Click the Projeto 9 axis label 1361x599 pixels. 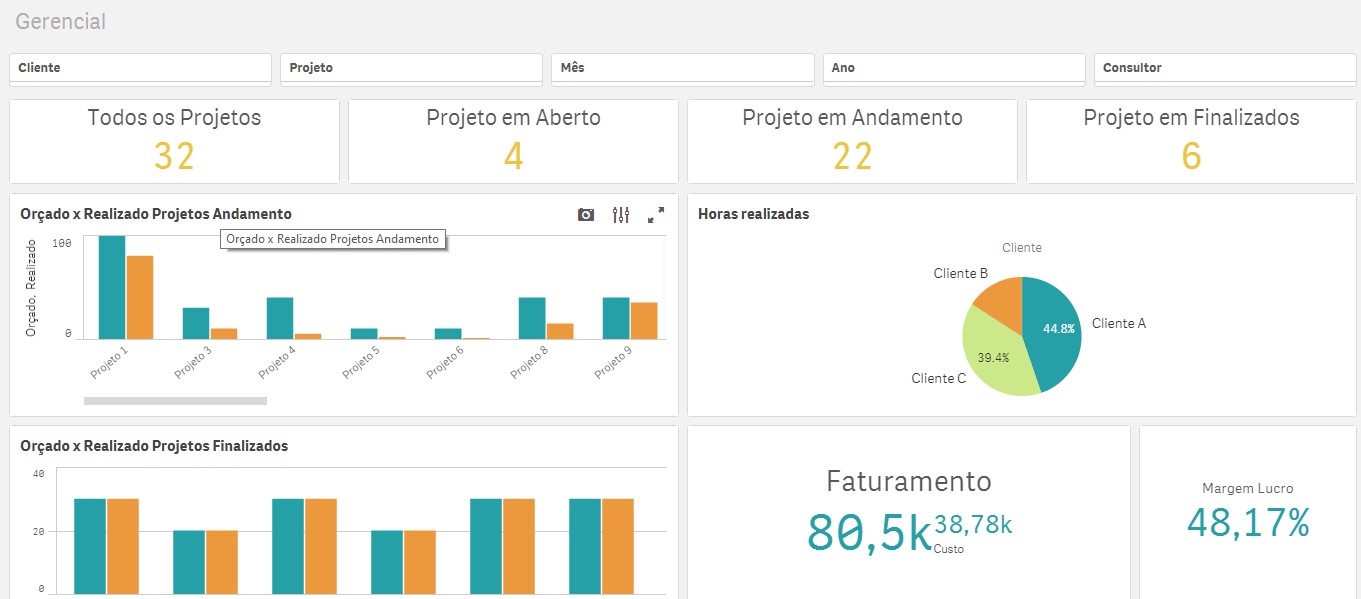coord(610,361)
